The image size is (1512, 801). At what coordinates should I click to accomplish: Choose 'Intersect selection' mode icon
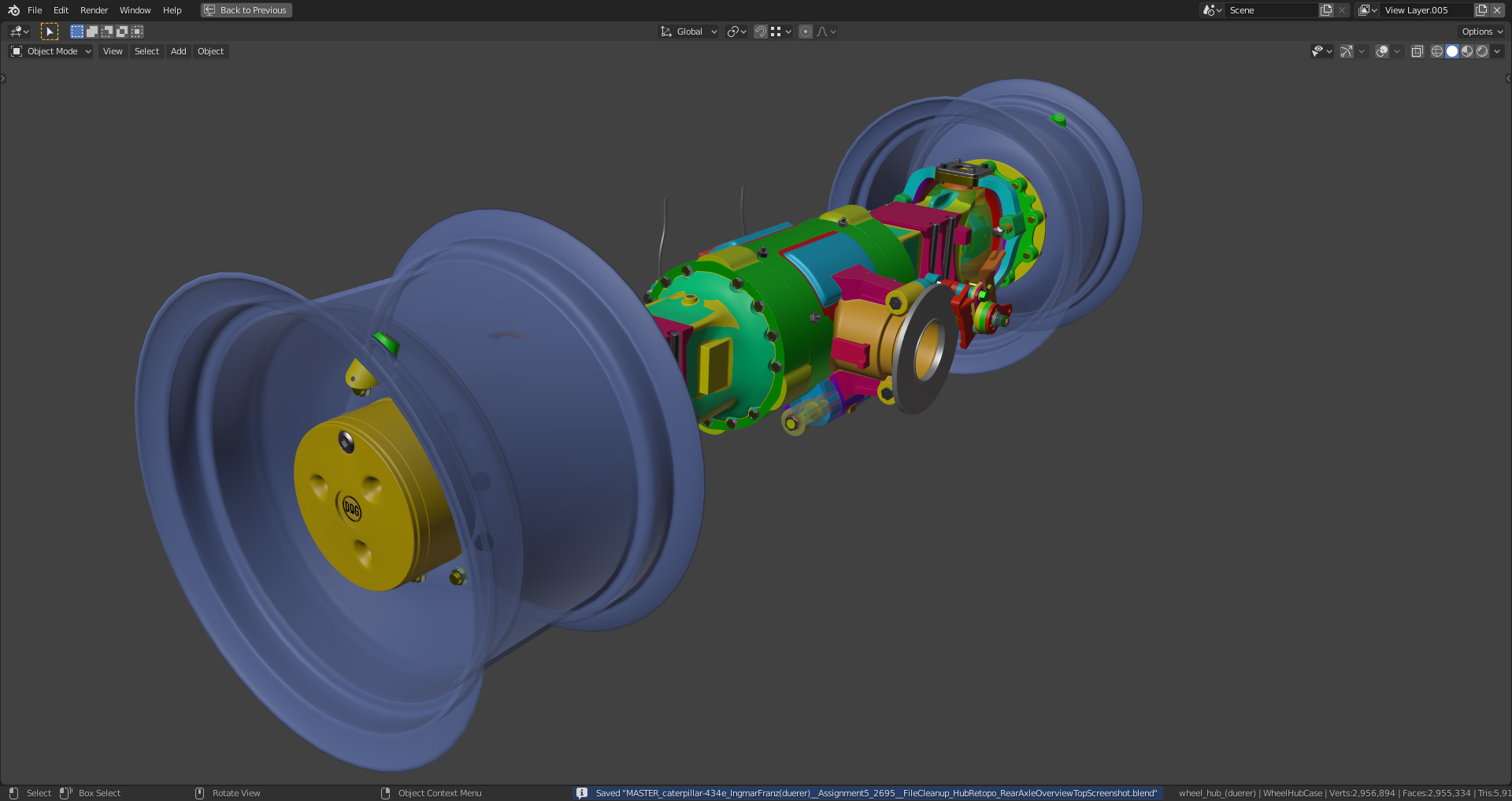click(137, 32)
